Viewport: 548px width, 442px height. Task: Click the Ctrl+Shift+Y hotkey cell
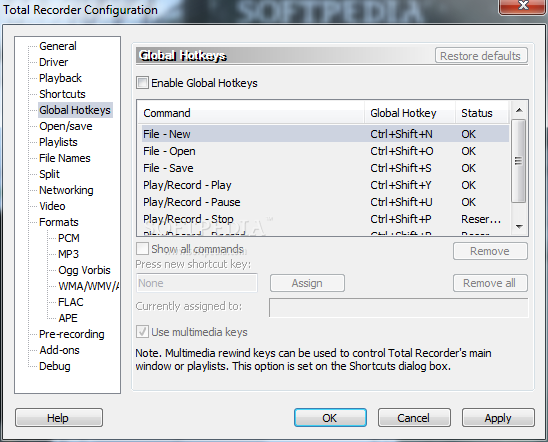(x=401, y=185)
